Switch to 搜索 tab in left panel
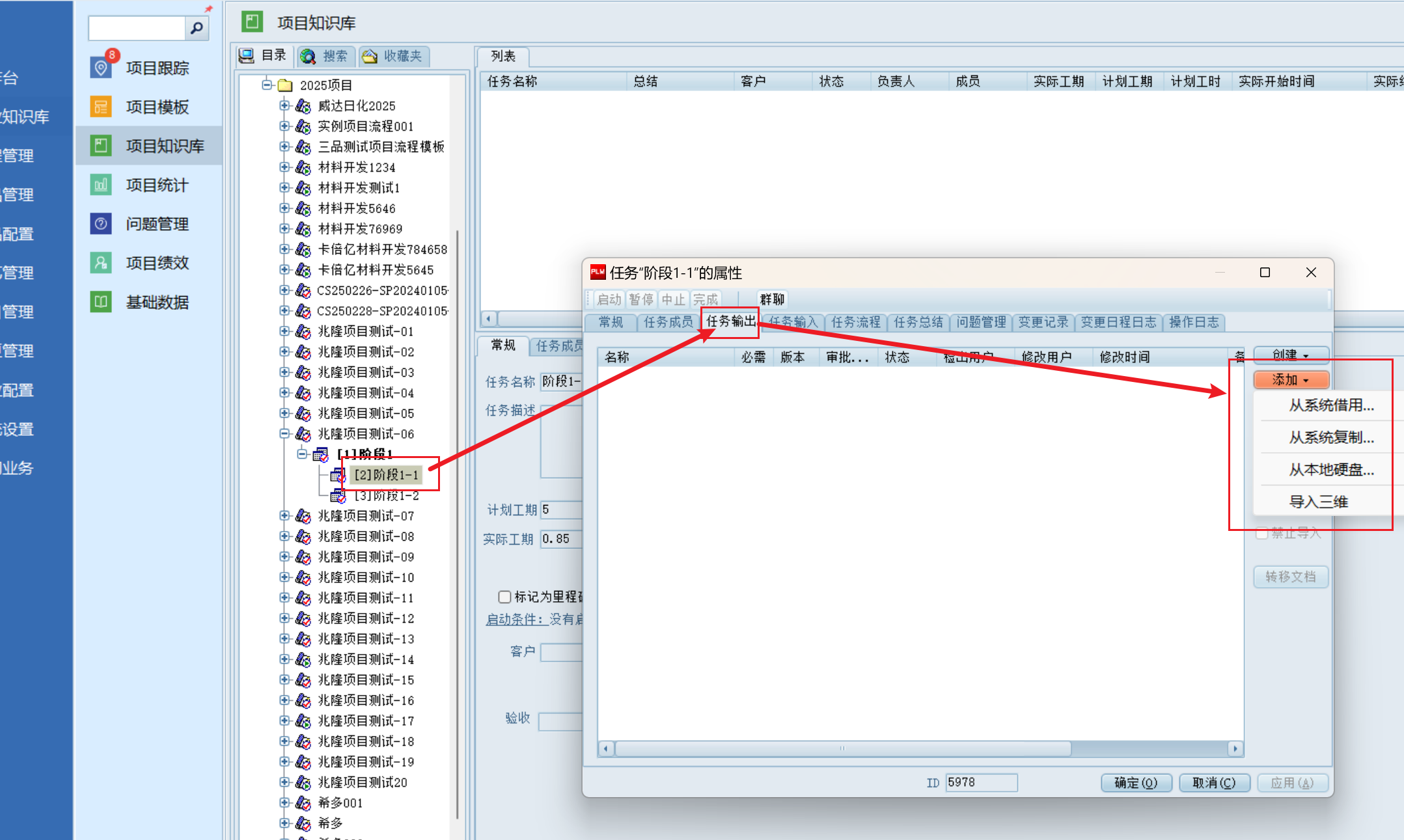 tap(327, 56)
